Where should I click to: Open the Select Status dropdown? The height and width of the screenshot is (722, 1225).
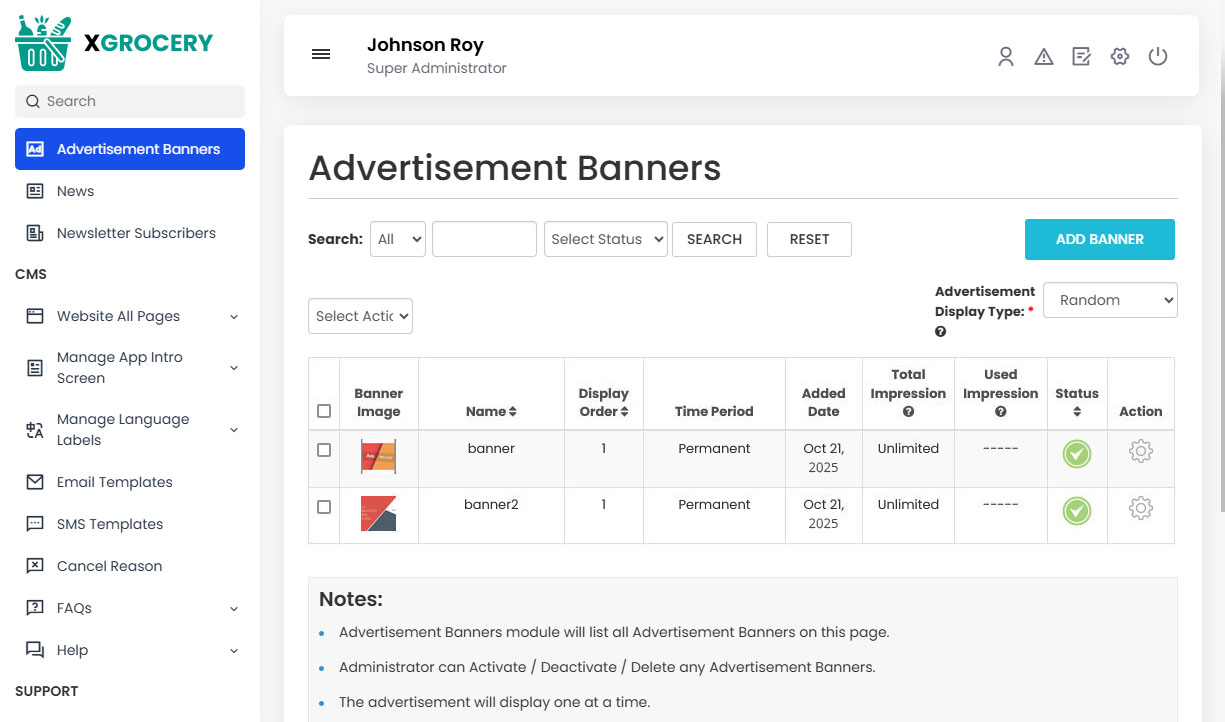point(605,239)
